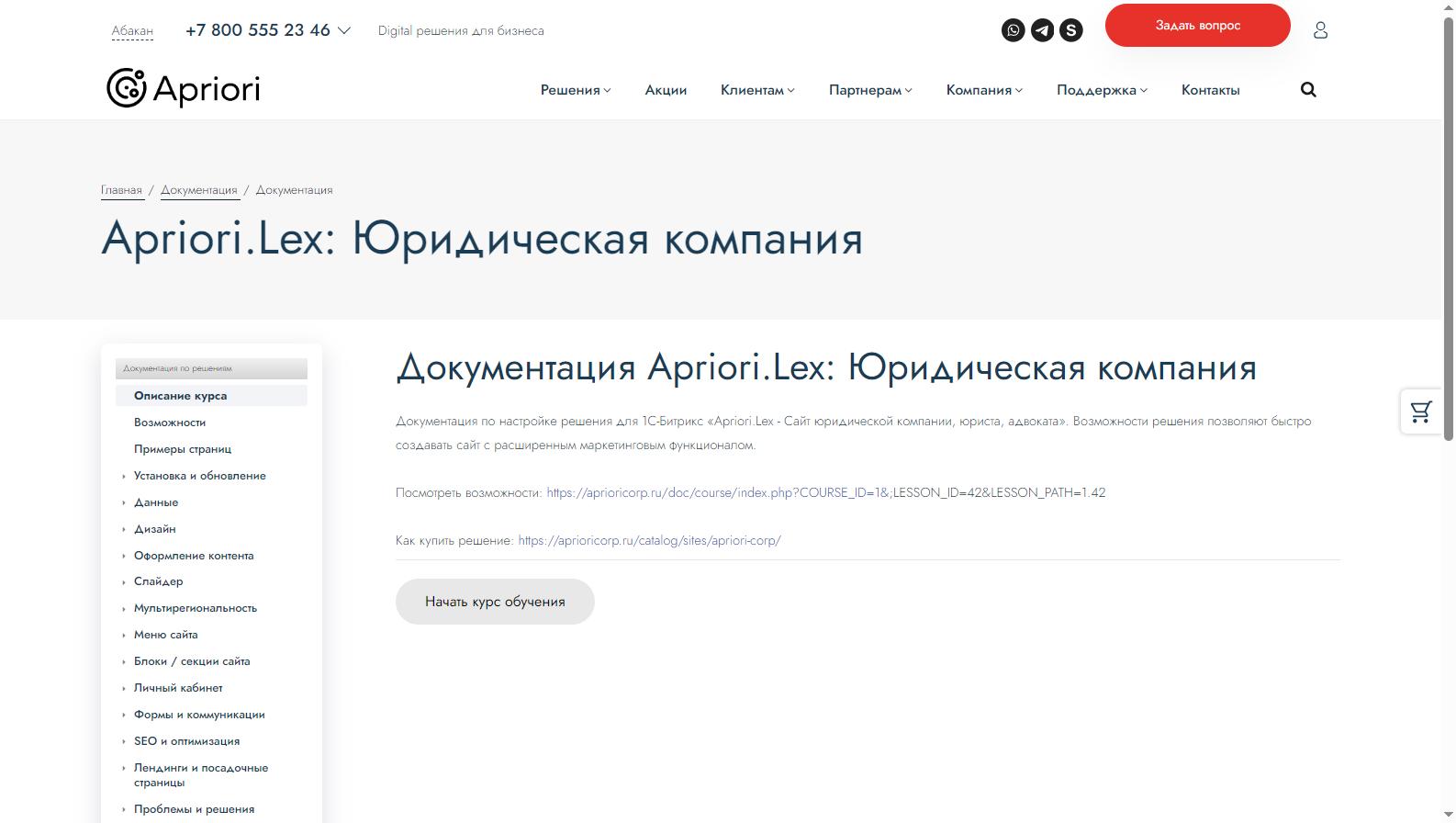Expand Формы и коммуникации section
Viewport: 1456px width, 823px height.
[x=199, y=715]
